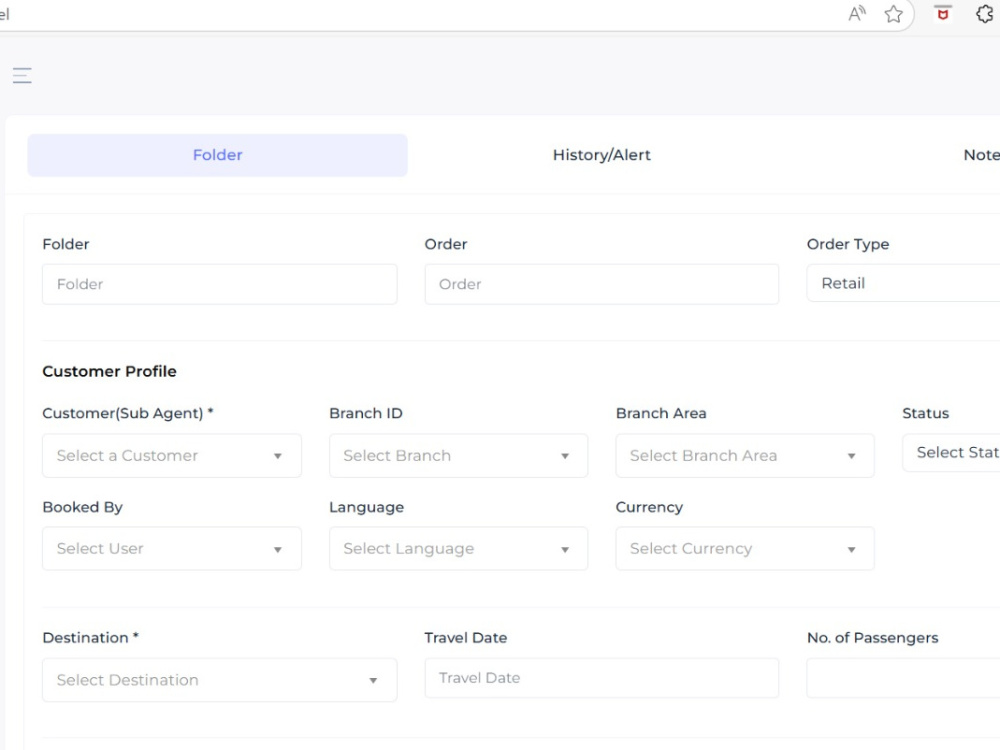The height and width of the screenshot is (750, 1000).
Task: Click the Language label
Action: coord(366,507)
